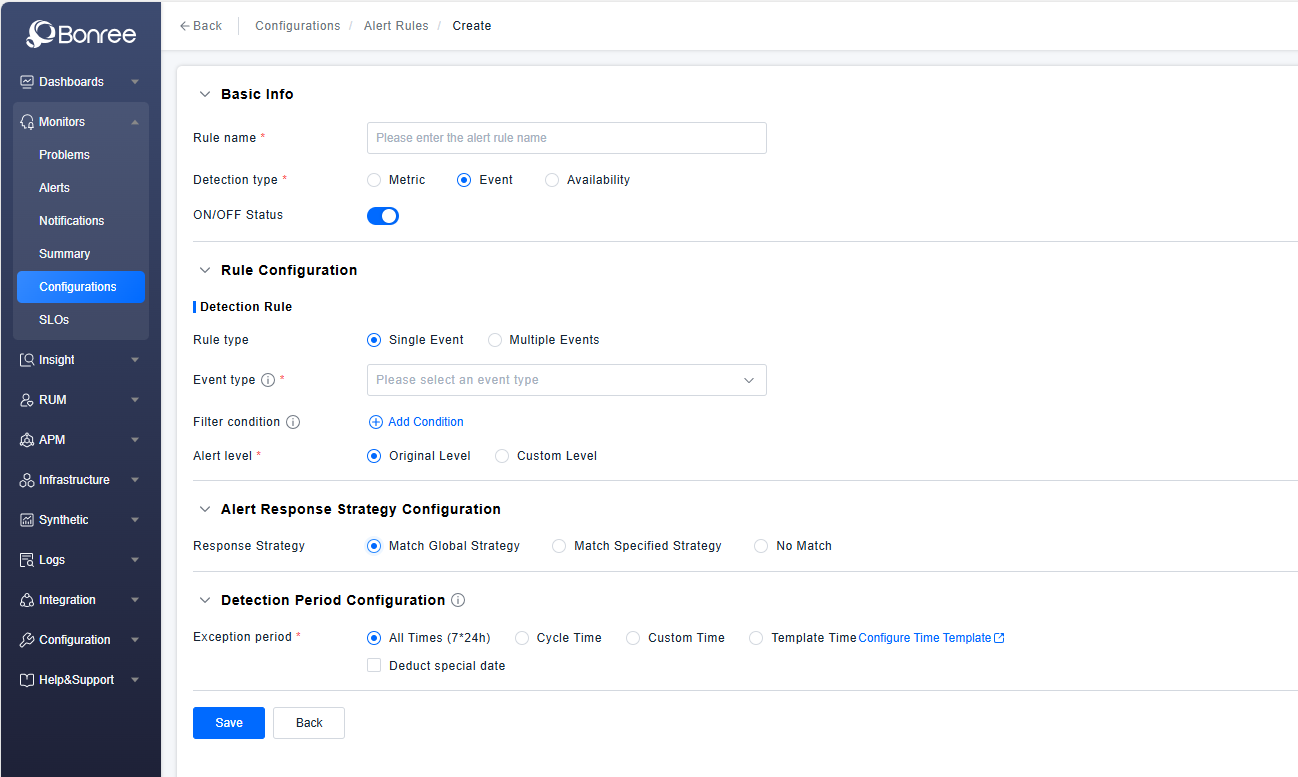Check the Deduct special date checkbox
The width and height of the screenshot is (1298, 777).
(374, 666)
